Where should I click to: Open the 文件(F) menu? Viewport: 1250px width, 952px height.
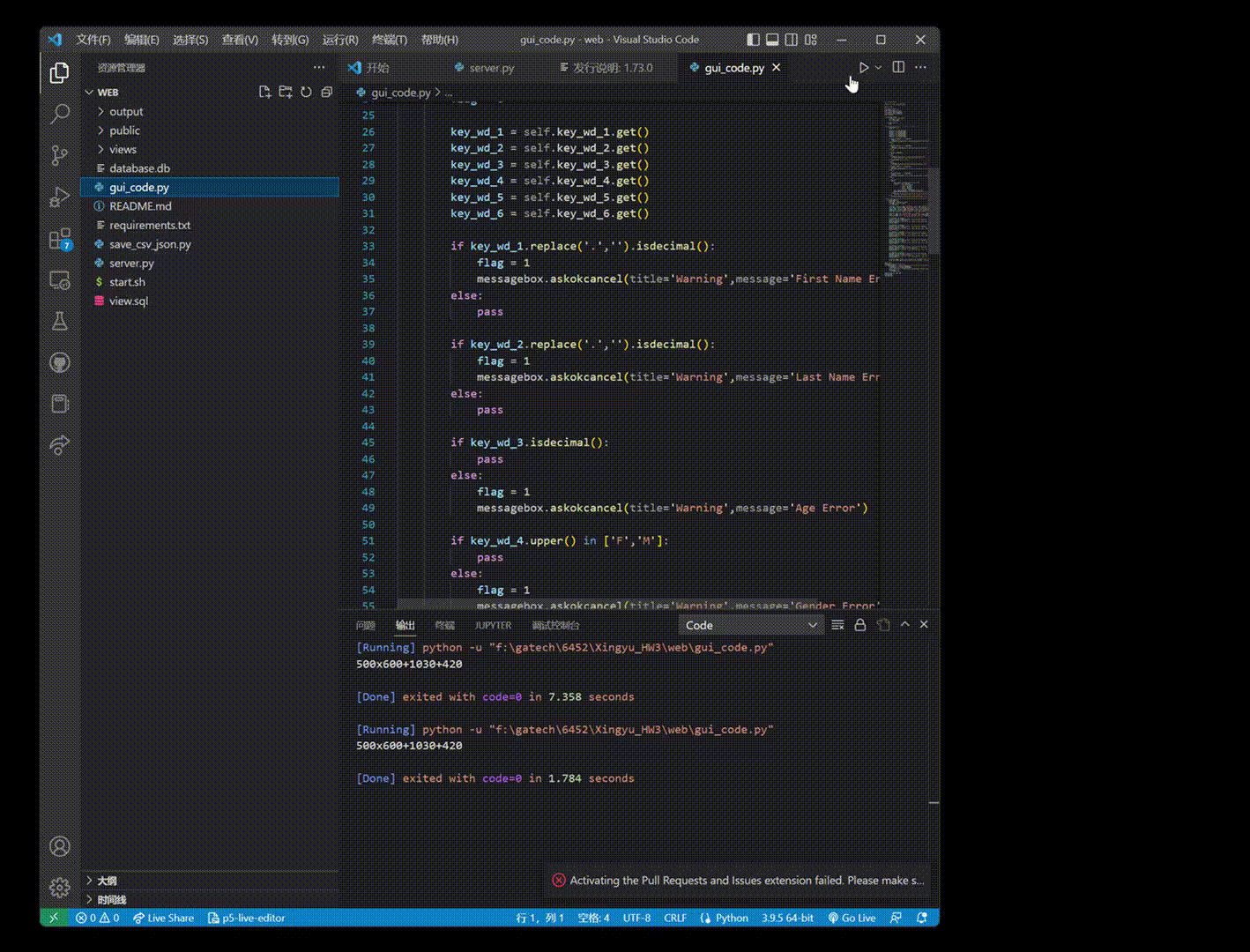(93, 40)
